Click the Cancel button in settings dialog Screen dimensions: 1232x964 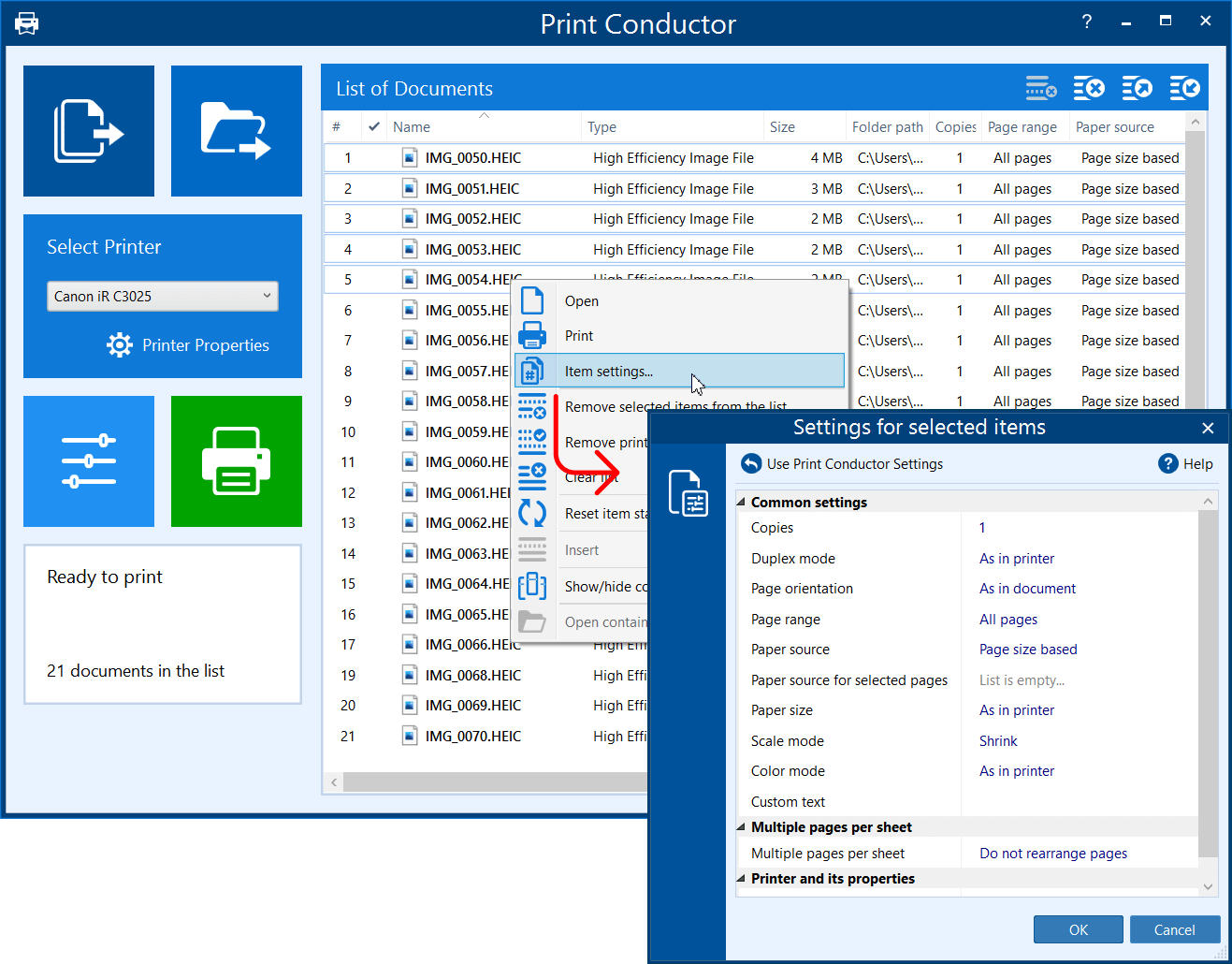pyautogui.click(x=1174, y=929)
